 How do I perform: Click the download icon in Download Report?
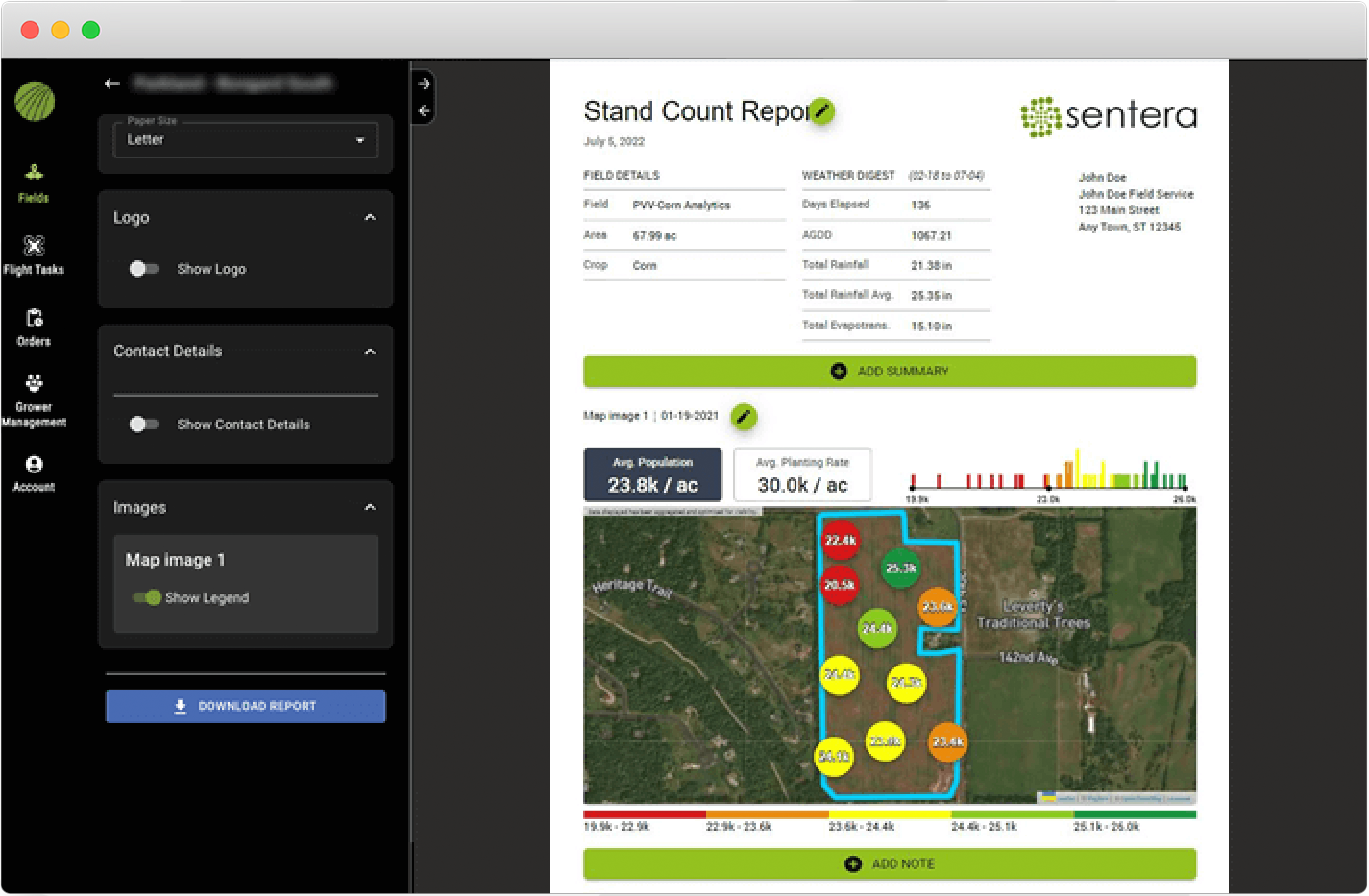pos(181,706)
